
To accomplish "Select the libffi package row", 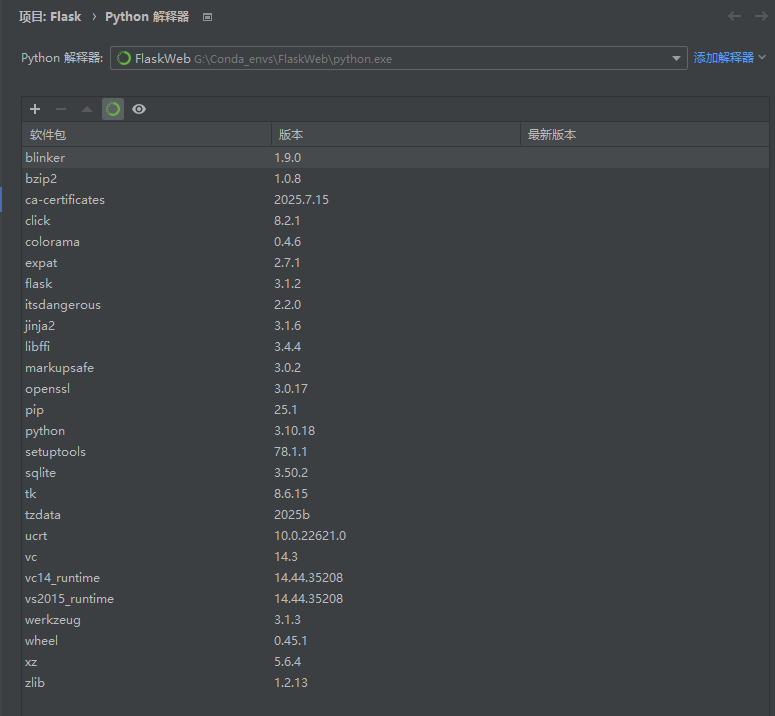I will point(395,346).
